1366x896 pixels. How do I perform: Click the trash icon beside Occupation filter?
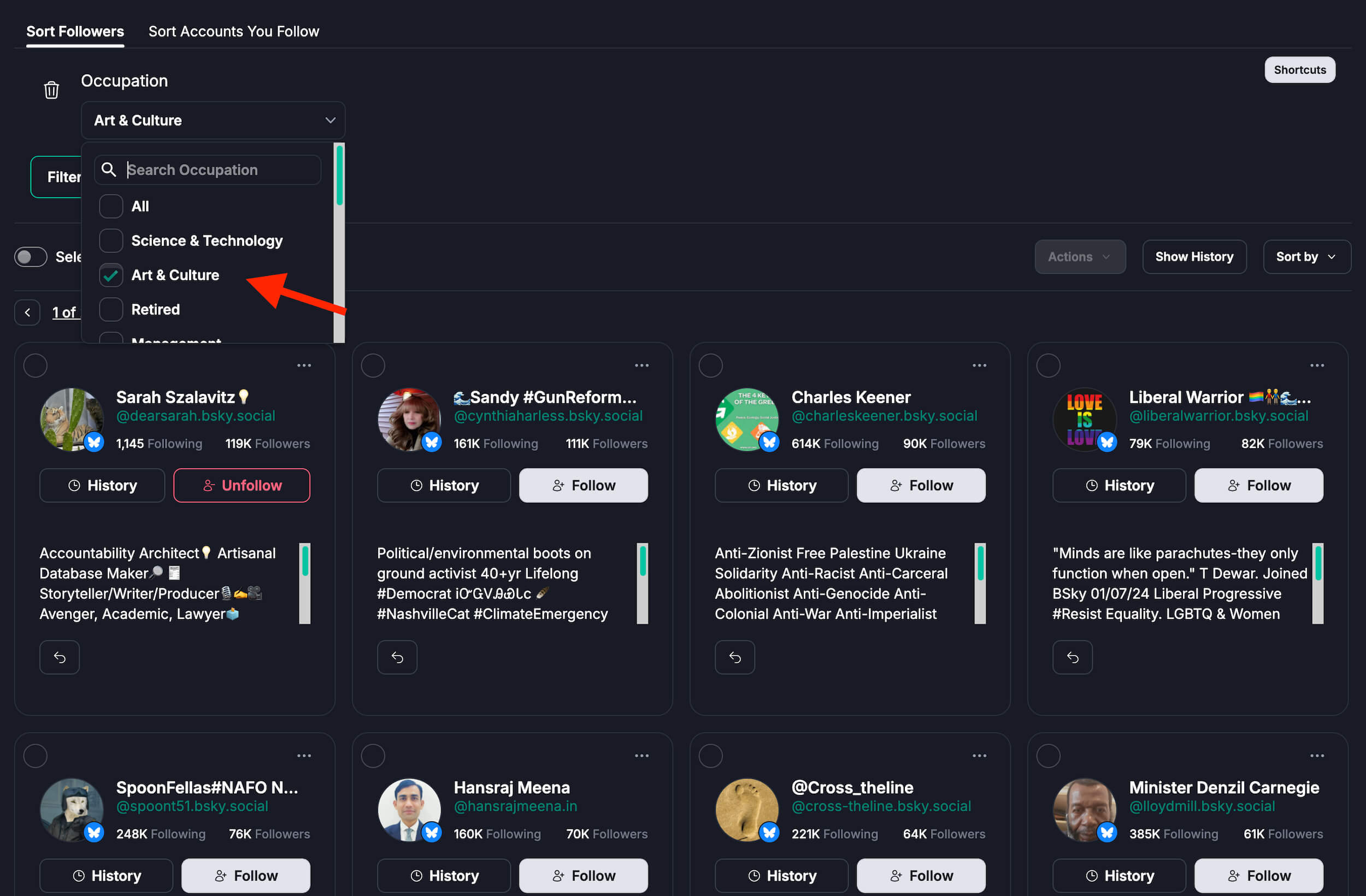pos(52,90)
